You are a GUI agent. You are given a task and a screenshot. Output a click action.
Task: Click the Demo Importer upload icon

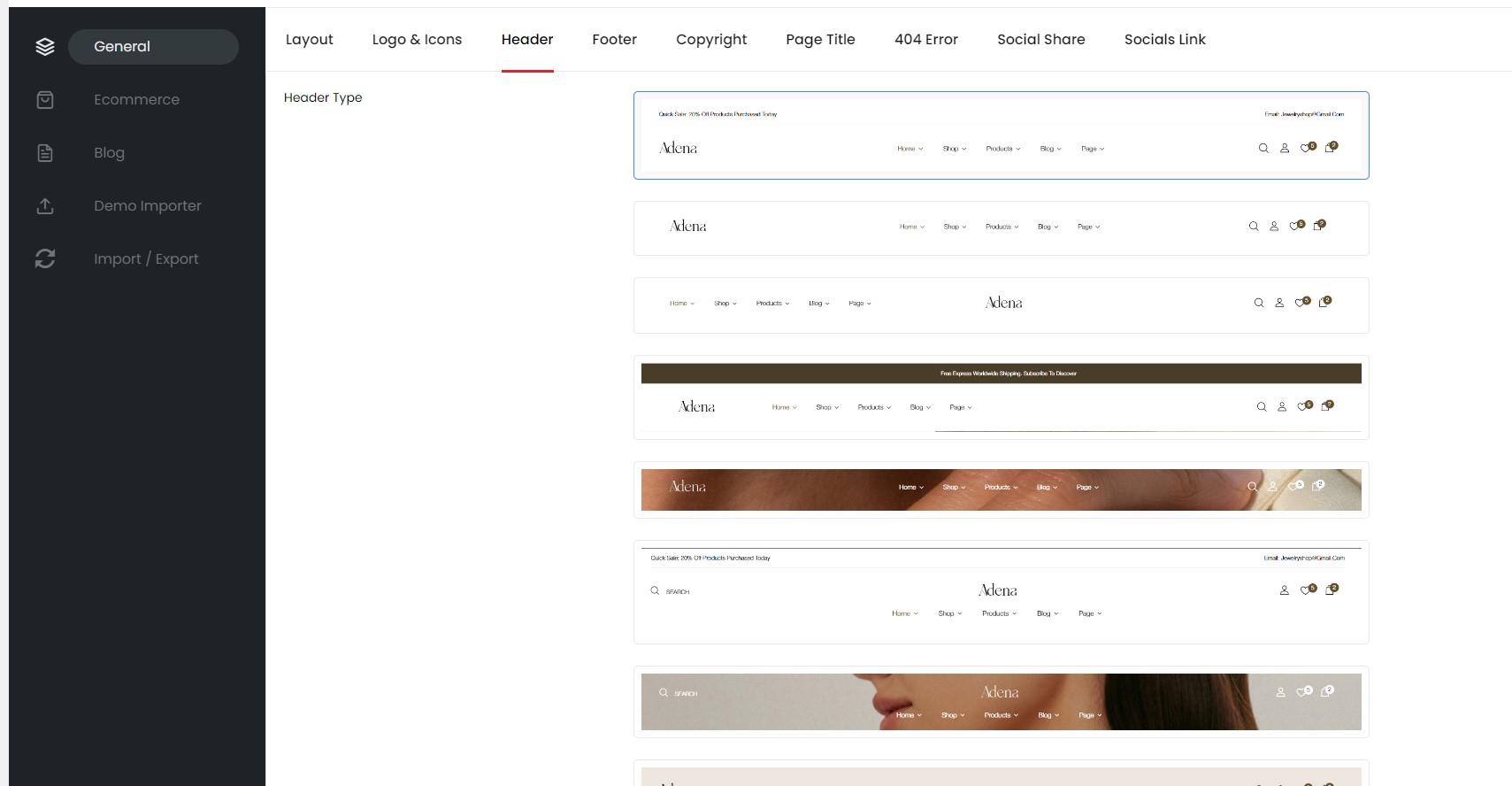coord(45,206)
